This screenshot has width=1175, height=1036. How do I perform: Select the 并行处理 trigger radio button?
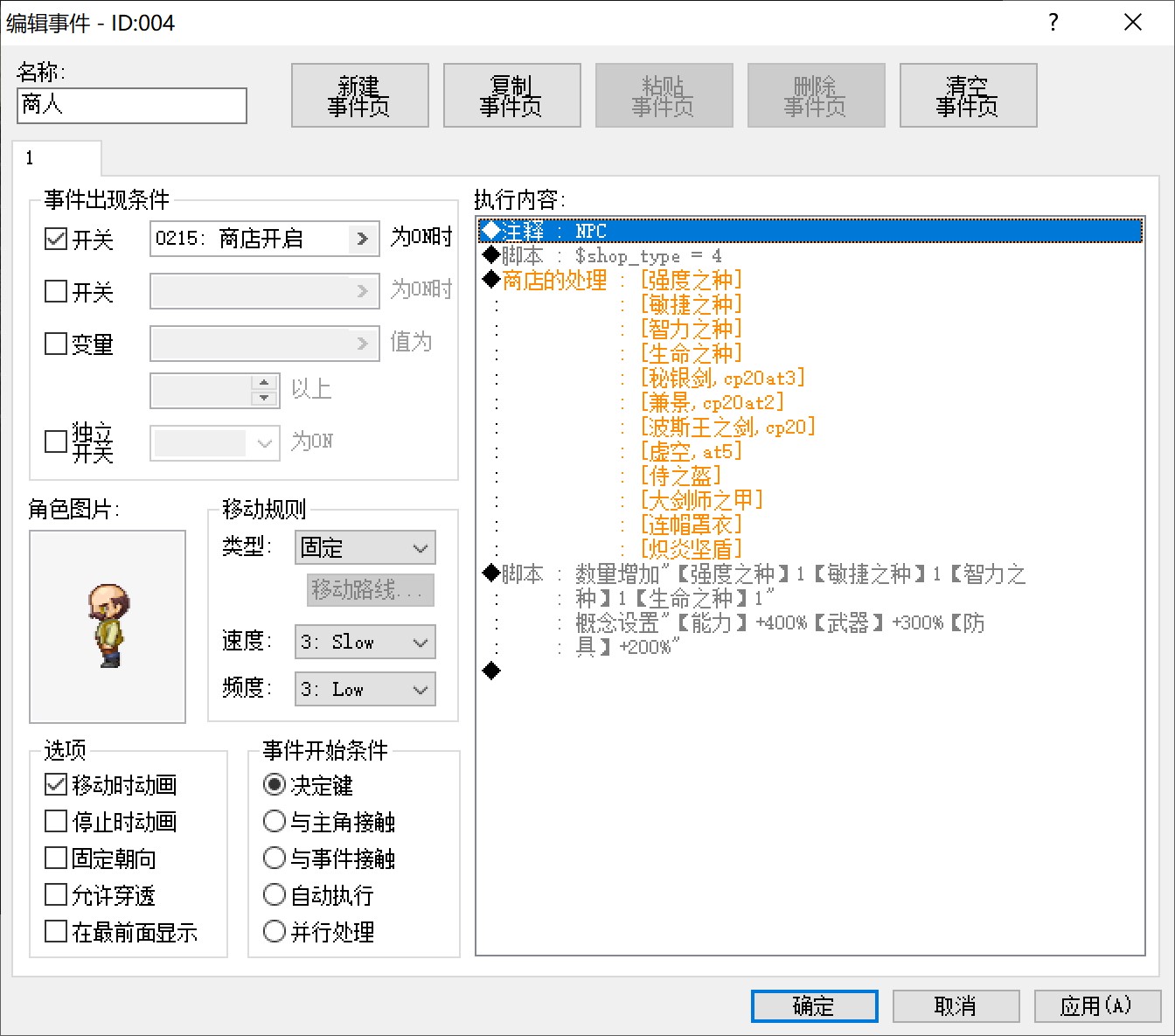tap(275, 932)
